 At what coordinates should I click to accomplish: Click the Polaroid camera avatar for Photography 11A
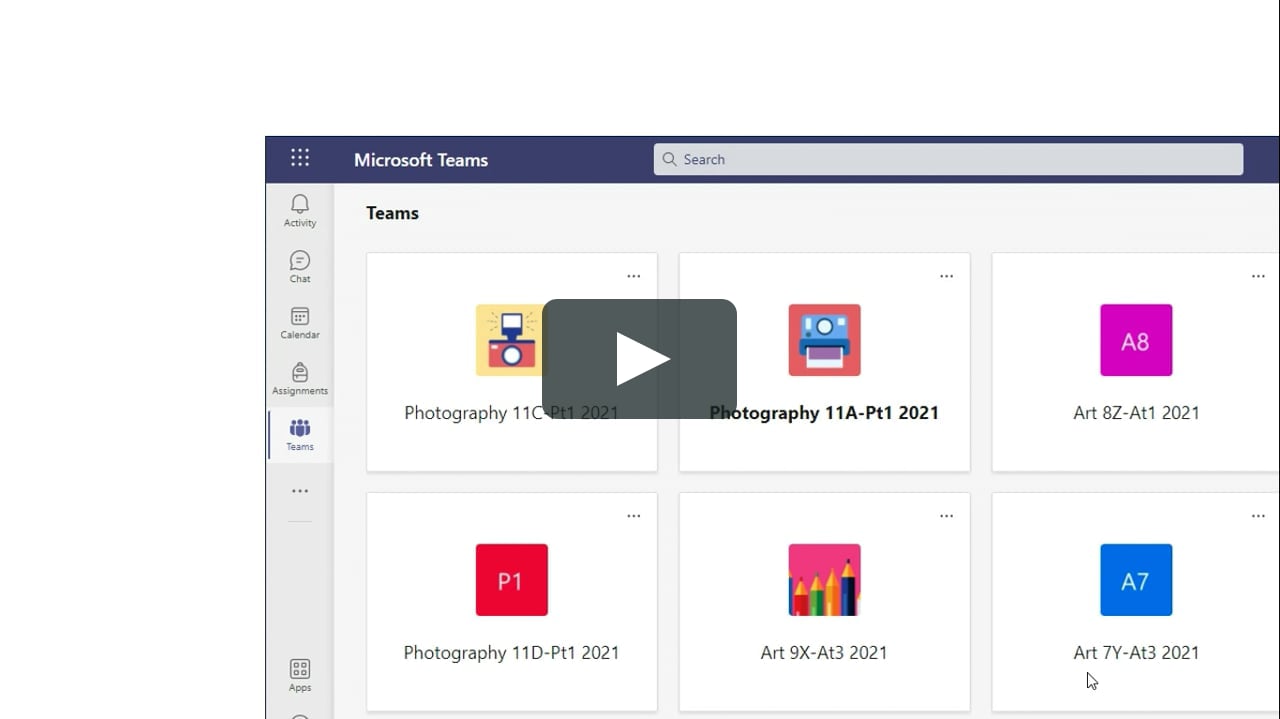(824, 340)
